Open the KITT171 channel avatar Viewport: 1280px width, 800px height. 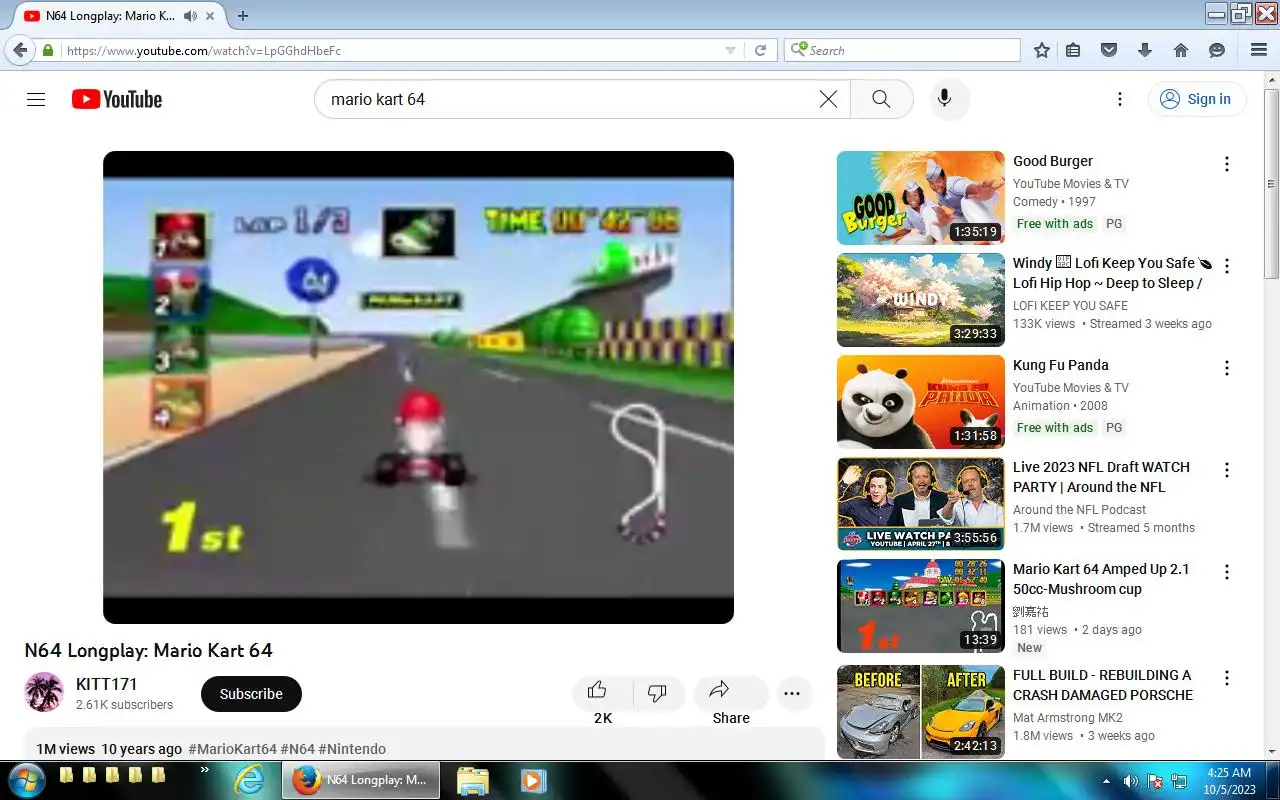tap(44, 692)
